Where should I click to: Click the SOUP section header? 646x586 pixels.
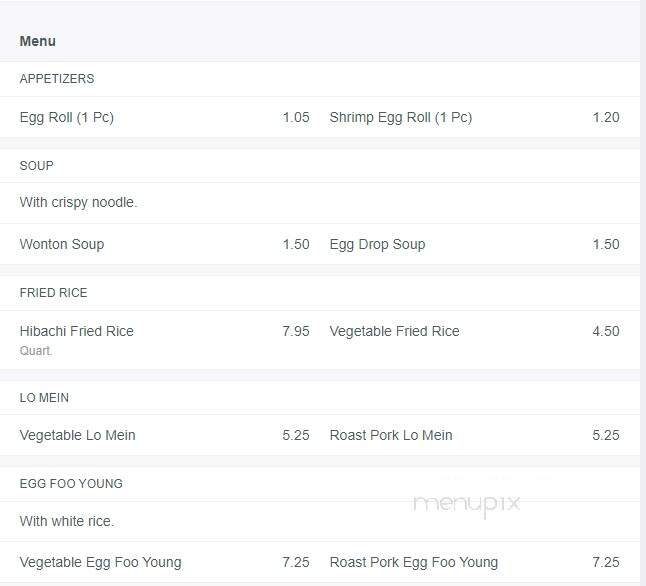pos(37,166)
